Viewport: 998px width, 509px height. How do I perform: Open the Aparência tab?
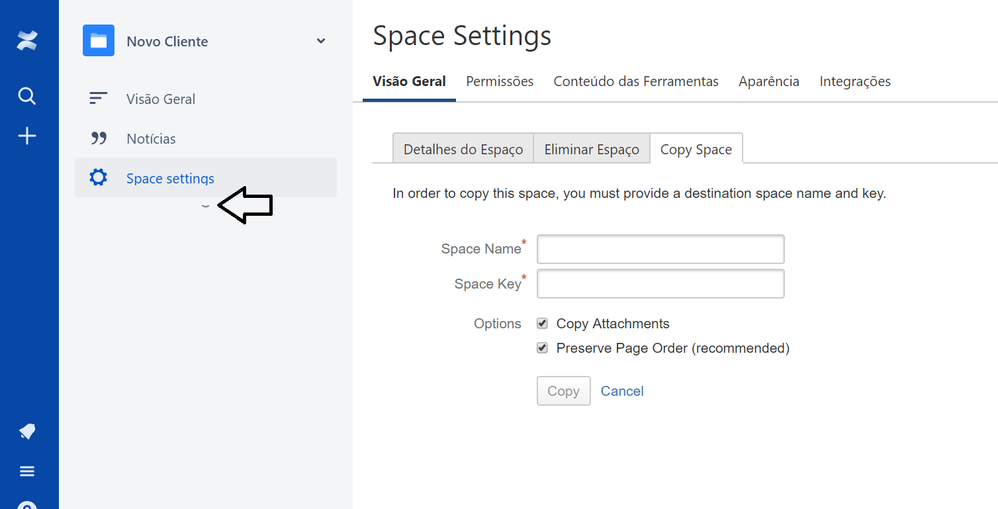768,81
